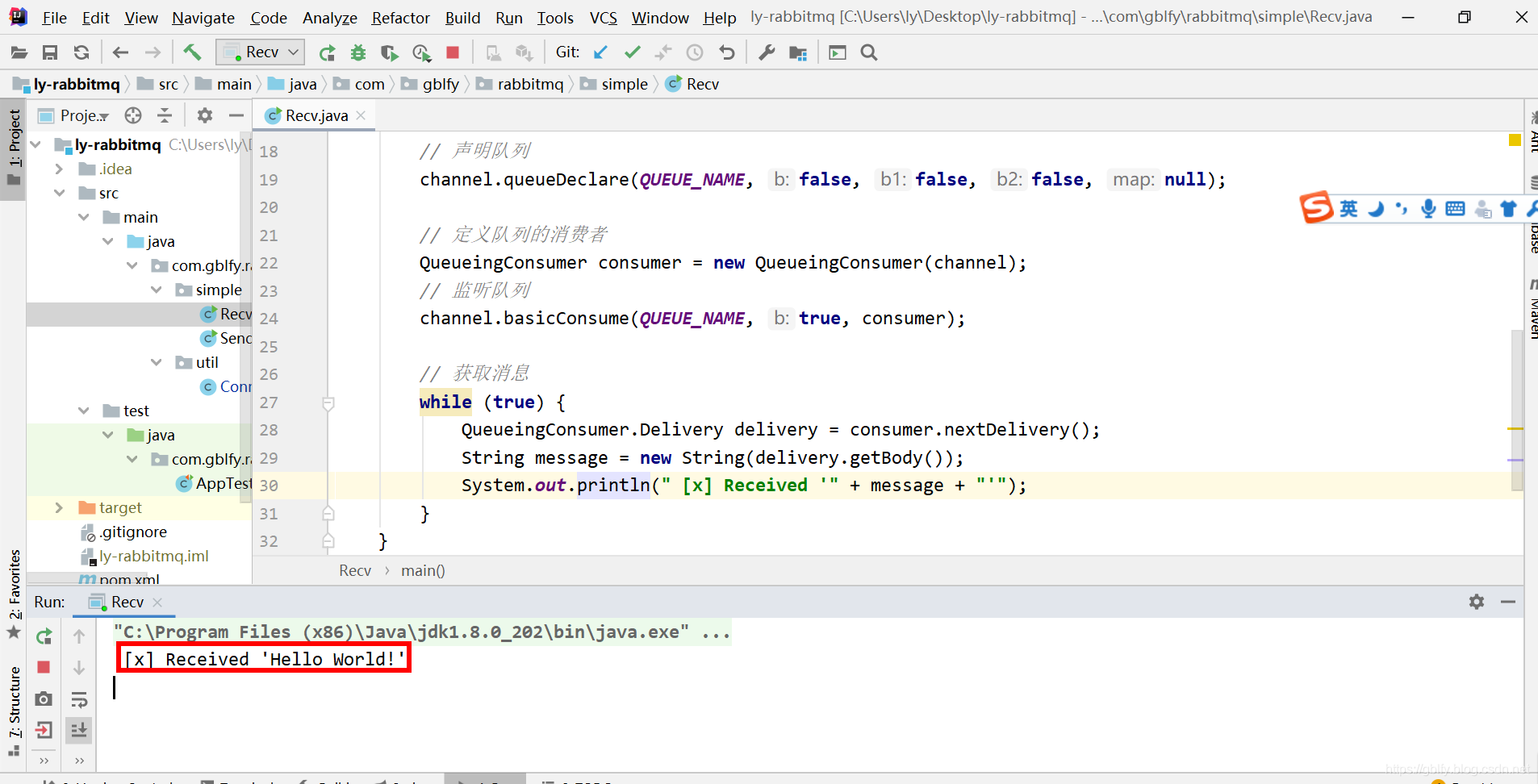Run with coverage icon in toolbar

click(389, 52)
